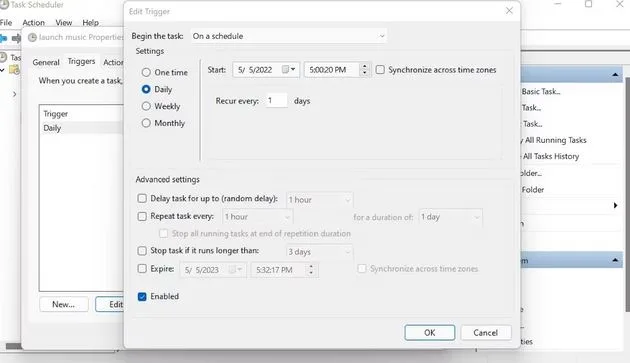Open the Repeat task every 1 hour dropdown
The image size is (630, 363).
(x=258, y=217)
